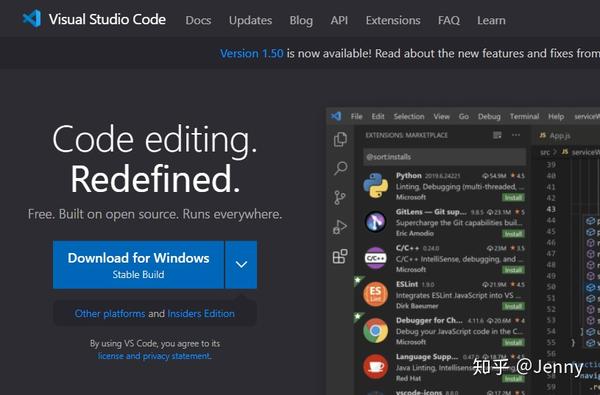The width and height of the screenshot is (600, 395).
Task: Open the Insiders Edition link
Action: pyautogui.click(x=201, y=314)
